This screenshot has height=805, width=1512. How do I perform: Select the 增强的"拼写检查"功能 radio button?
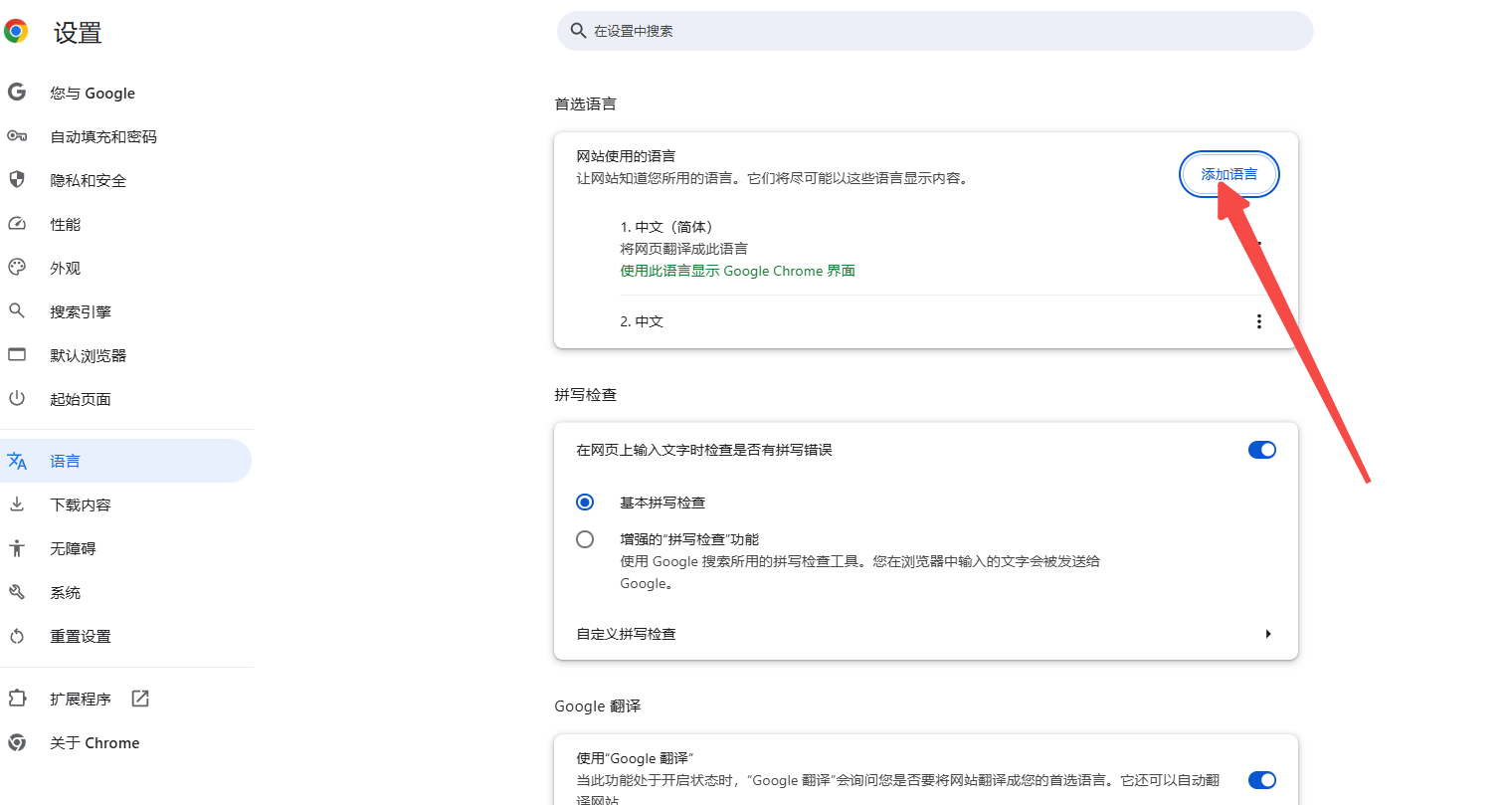click(585, 539)
